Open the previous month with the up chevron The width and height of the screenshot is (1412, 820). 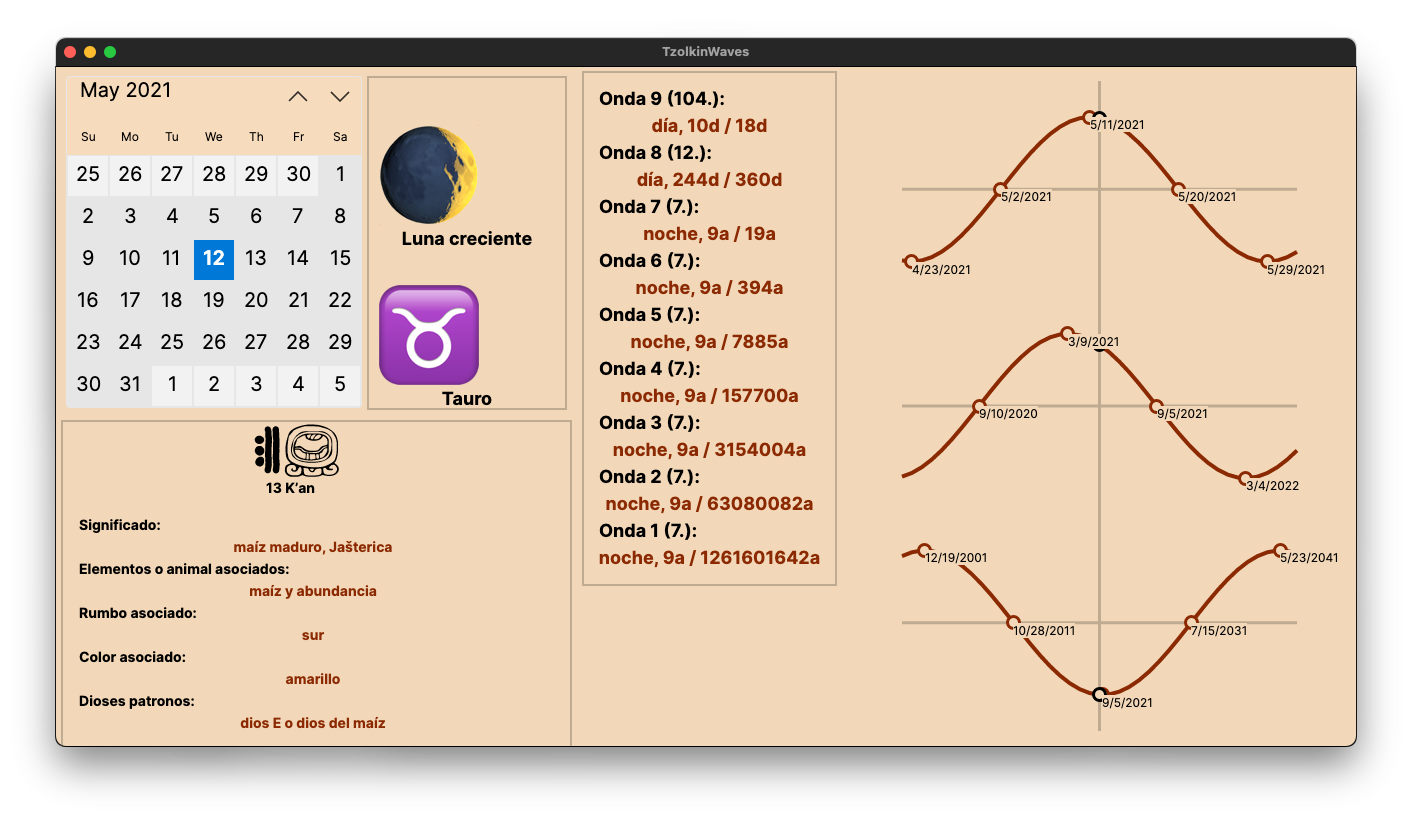pos(297,95)
